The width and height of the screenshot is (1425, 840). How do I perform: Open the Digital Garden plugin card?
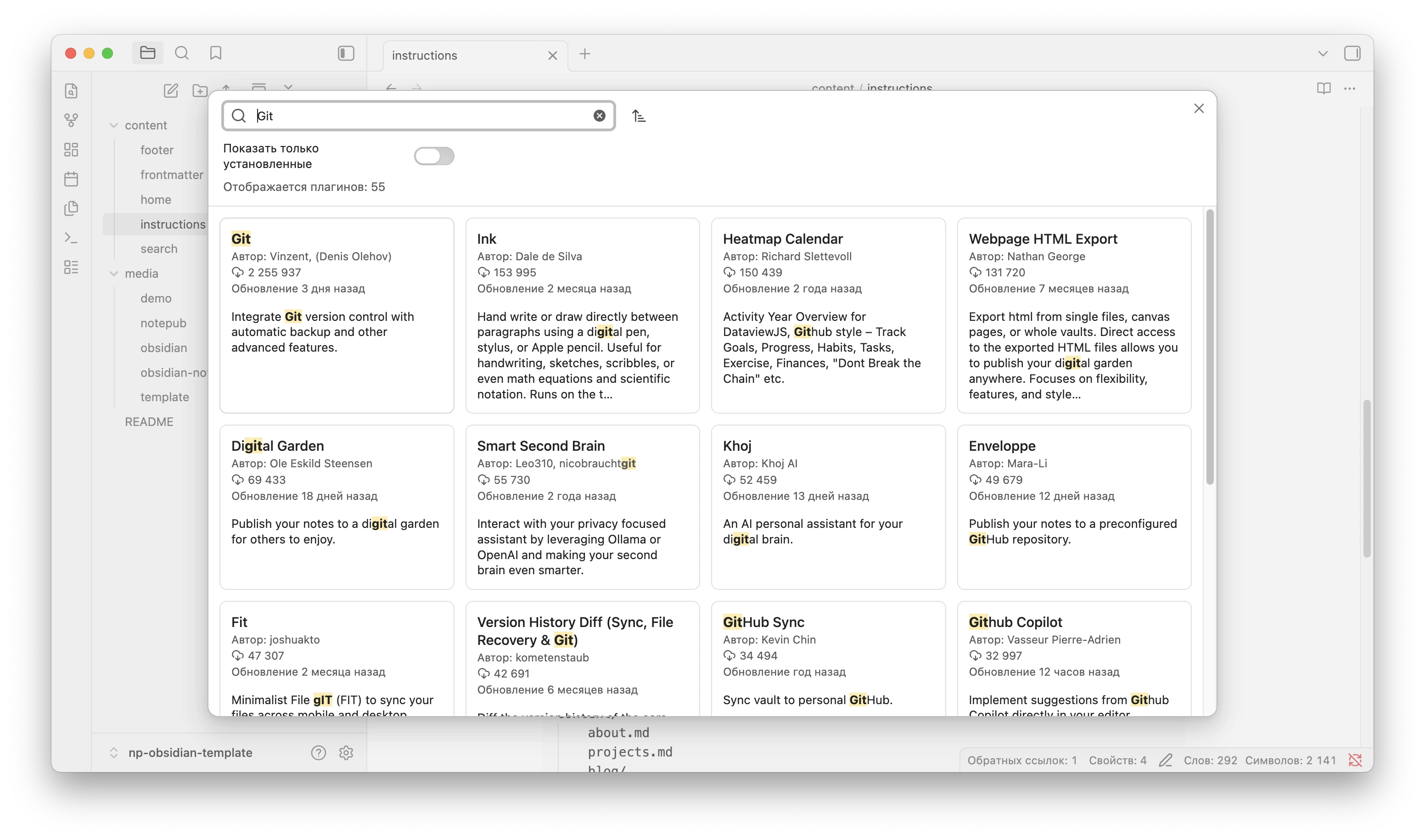tap(337, 507)
